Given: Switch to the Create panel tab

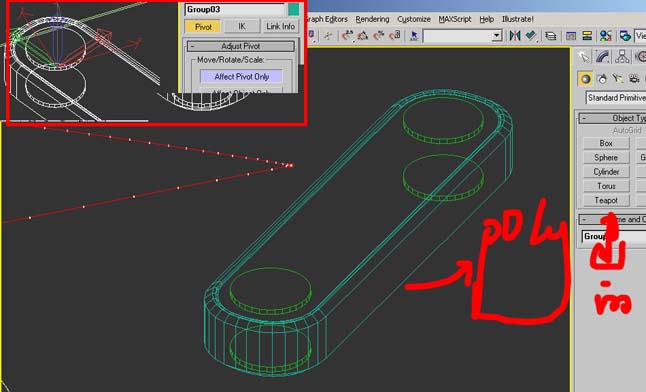Looking at the screenshot, I should (583, 56).
